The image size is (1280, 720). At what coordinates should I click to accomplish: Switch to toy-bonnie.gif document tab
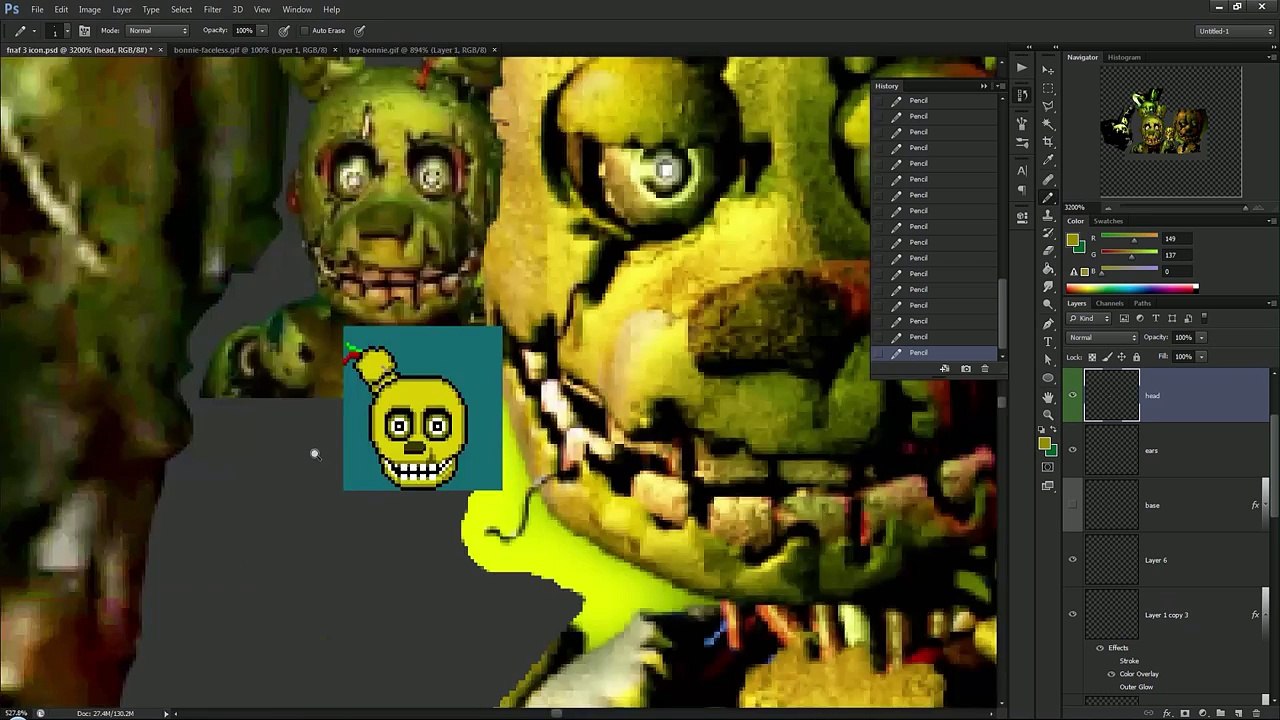(x=417, y=50)
